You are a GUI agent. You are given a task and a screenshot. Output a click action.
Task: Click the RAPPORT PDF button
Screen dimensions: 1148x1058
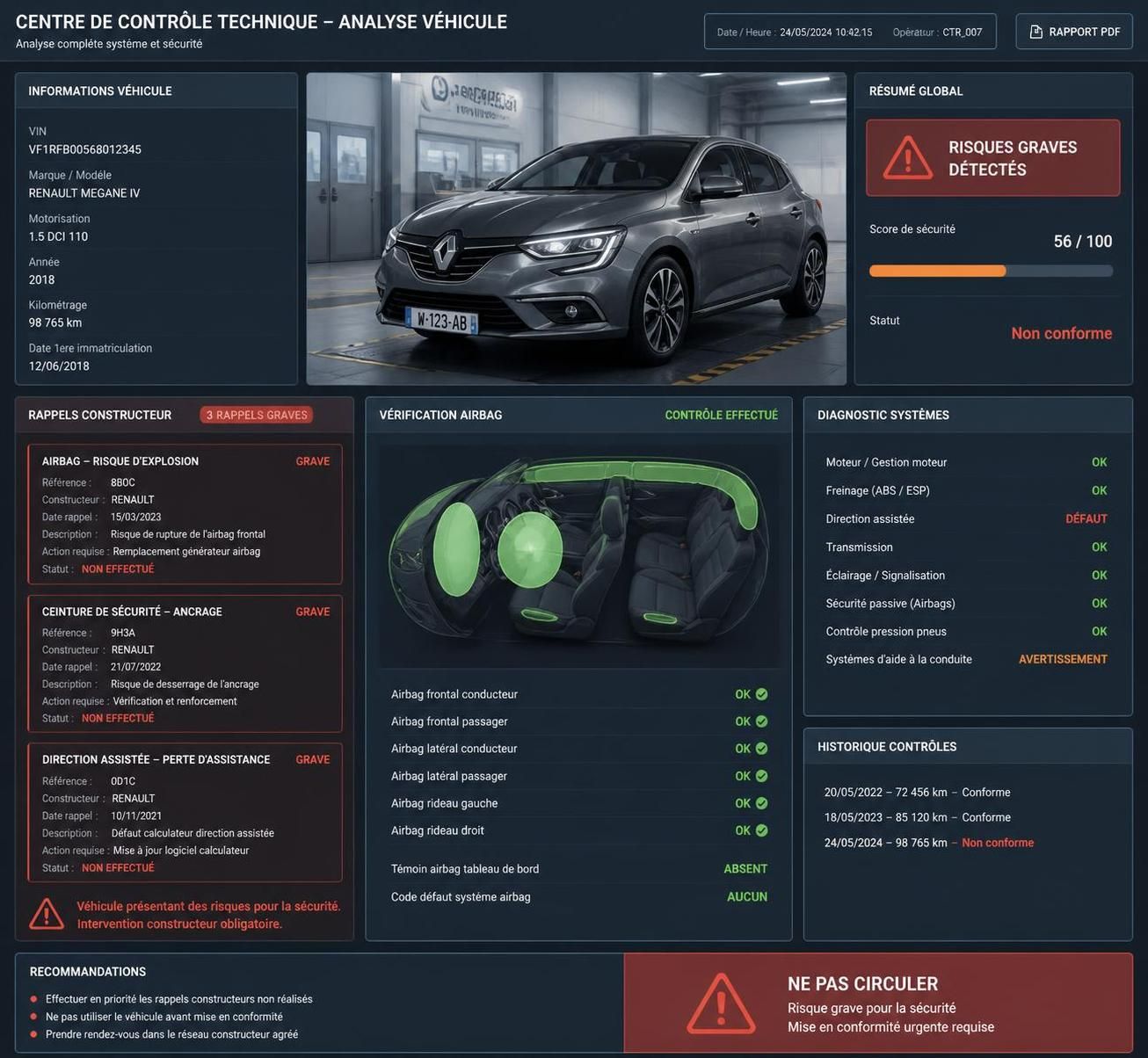click(1074, 32)
